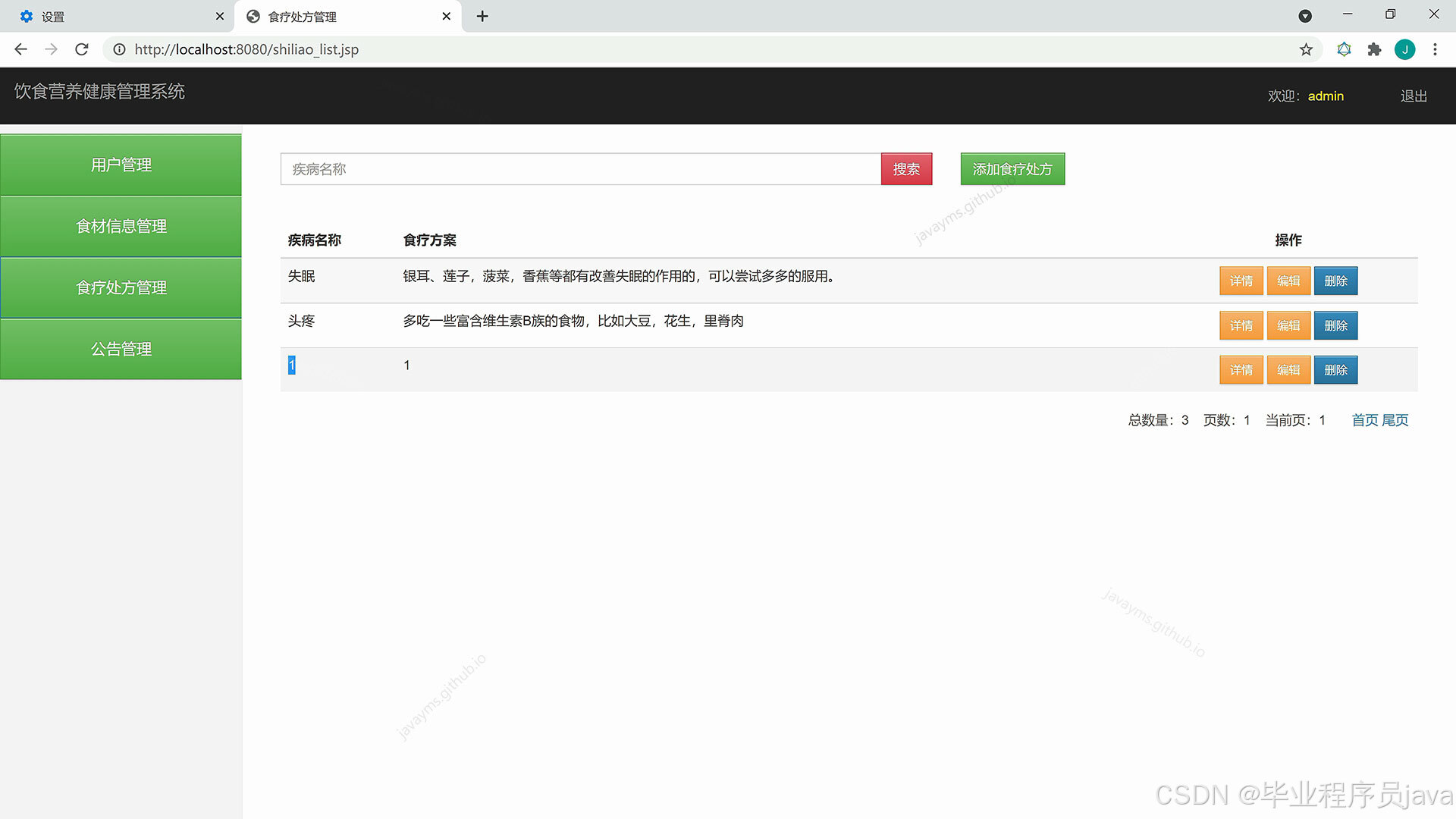Click 删除 for the 头疼 row
The image size is (1456, 819).
click(1335, 325)
